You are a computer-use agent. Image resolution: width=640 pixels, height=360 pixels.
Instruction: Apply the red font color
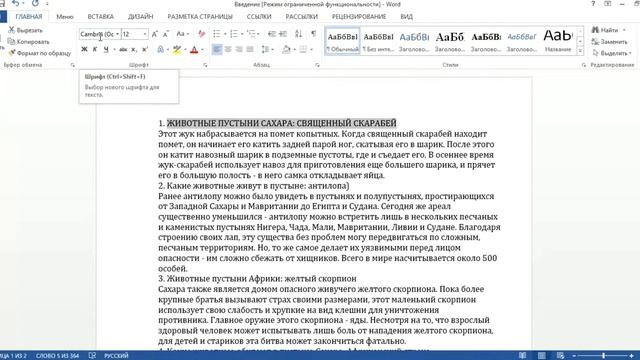point(194,49)
